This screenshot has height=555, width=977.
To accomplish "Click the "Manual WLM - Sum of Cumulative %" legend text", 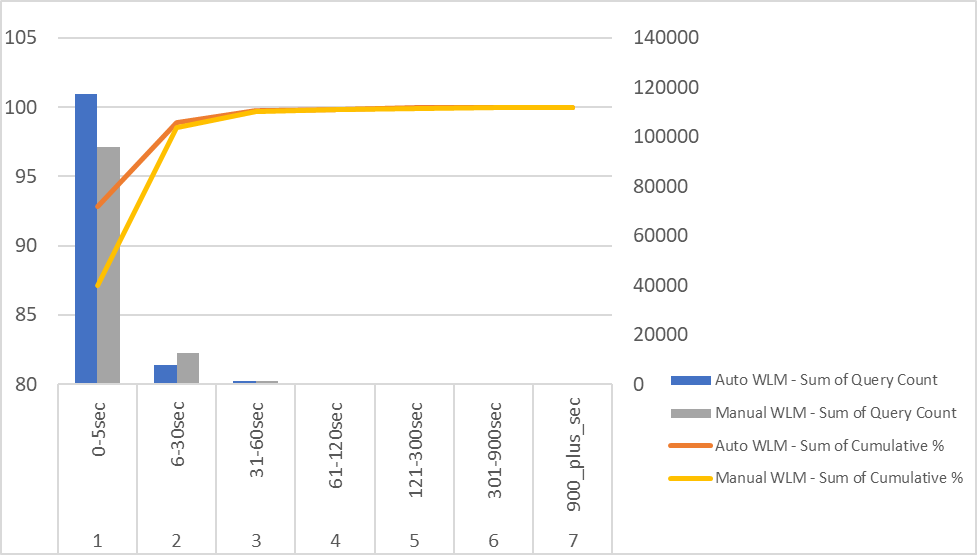I will pyautogui.click(x=839, y=478).
